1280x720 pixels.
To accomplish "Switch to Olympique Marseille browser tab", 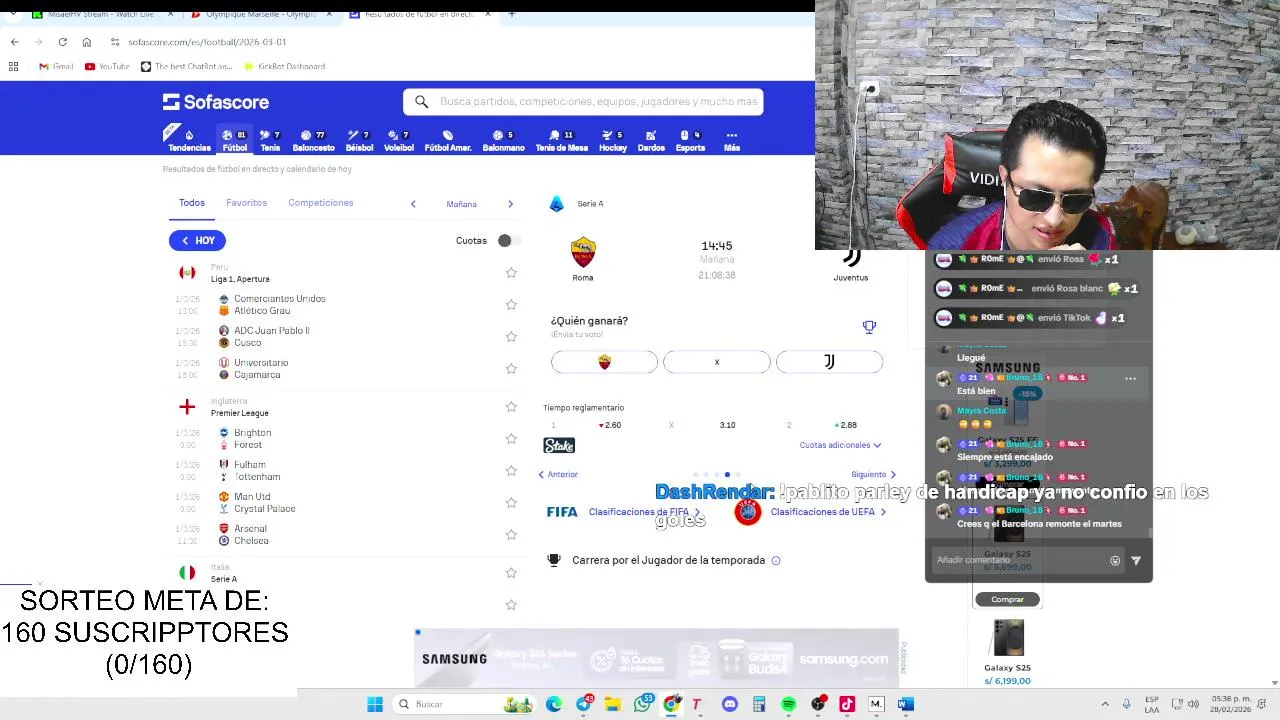I will pyautogui.click(x=260, y=14).
